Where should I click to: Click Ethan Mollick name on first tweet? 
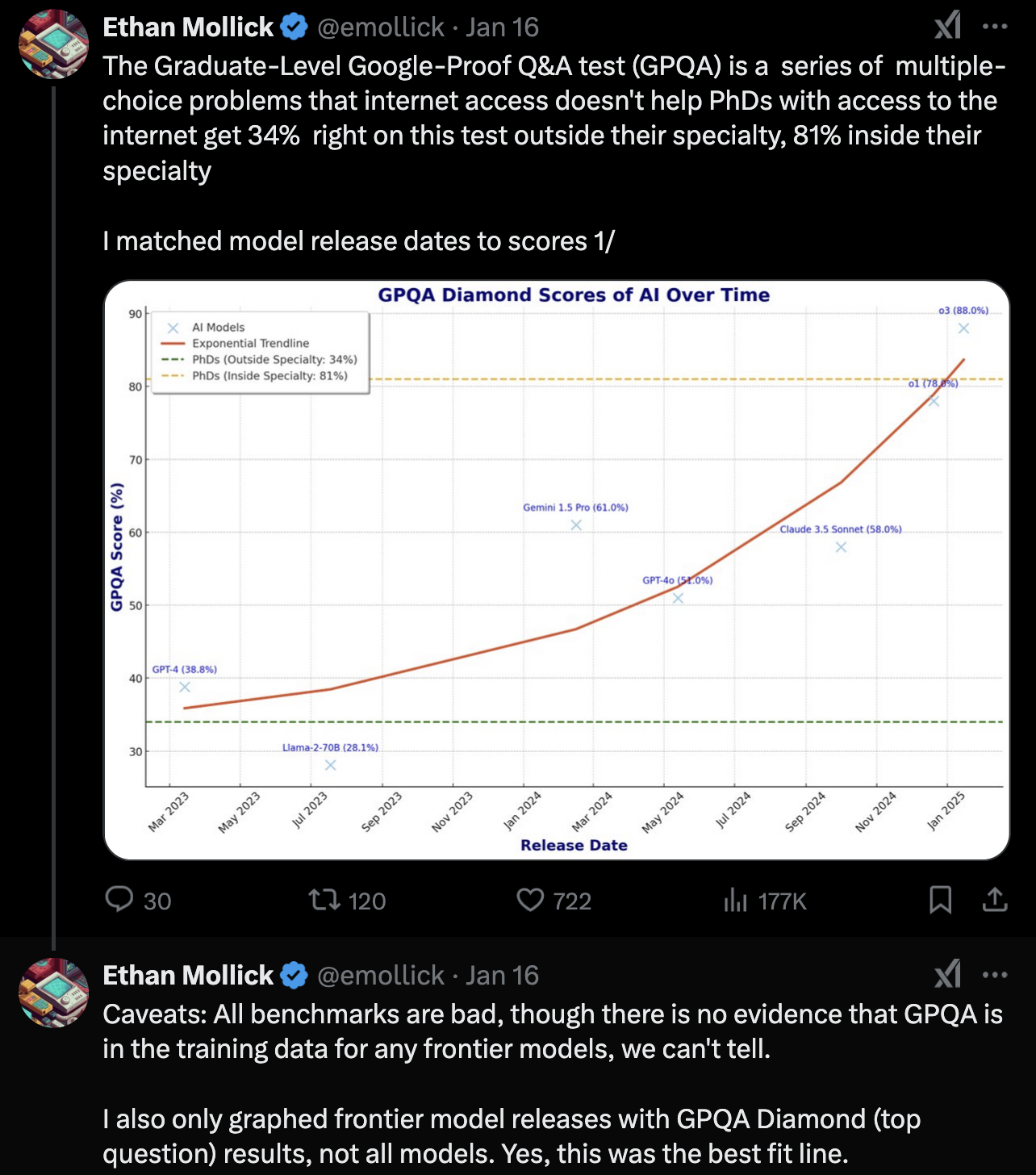pyautogui.click(x=188, y=27)
